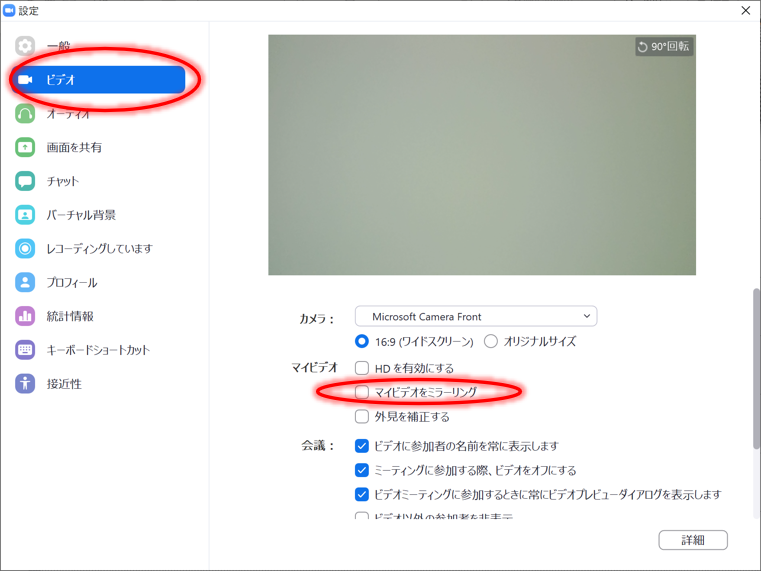761x571 pixels.
Task: Open Audio settings headphone icon
Action: (x=25, y=114)
